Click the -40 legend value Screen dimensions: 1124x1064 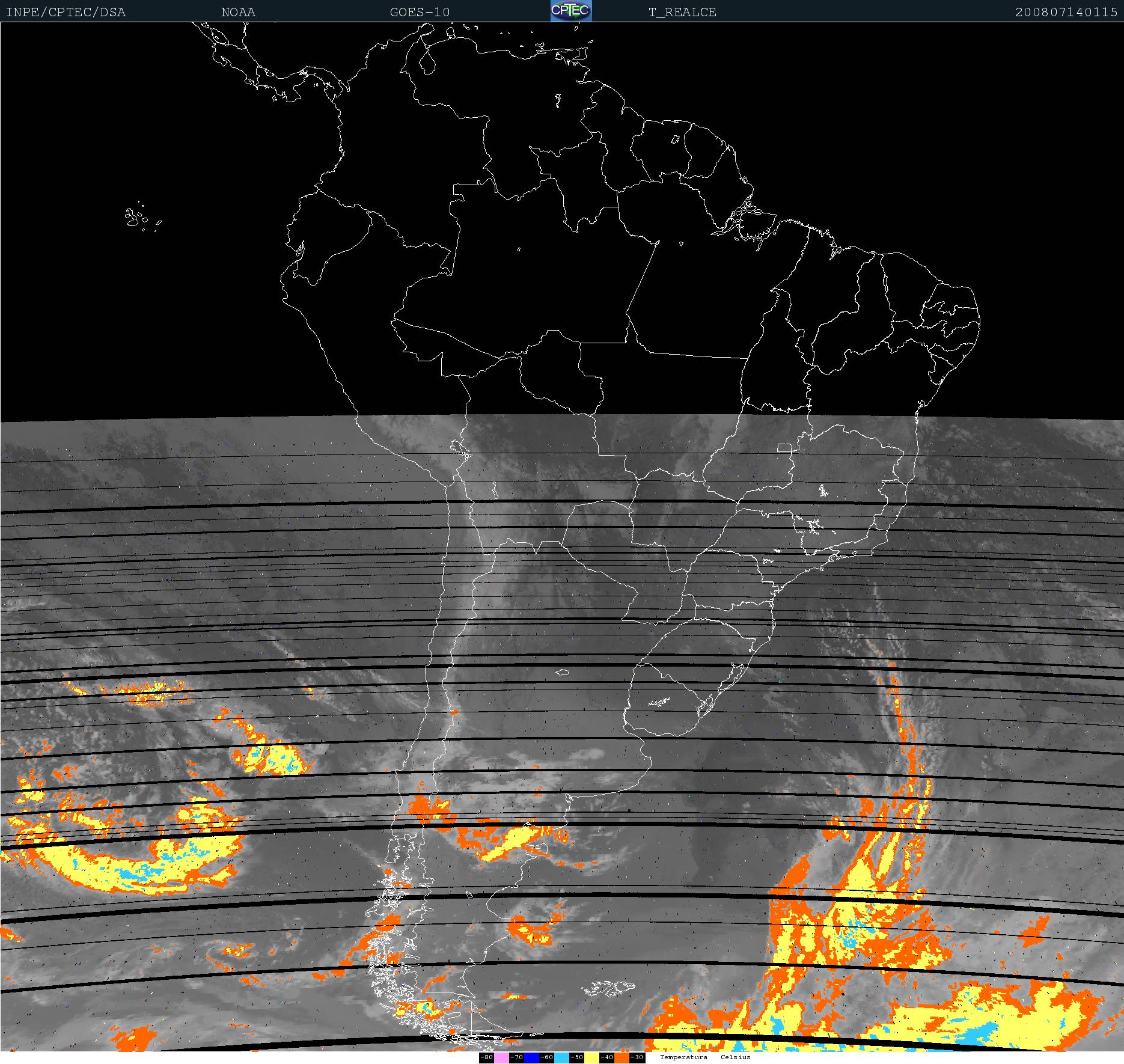(x=606, y=1057)
